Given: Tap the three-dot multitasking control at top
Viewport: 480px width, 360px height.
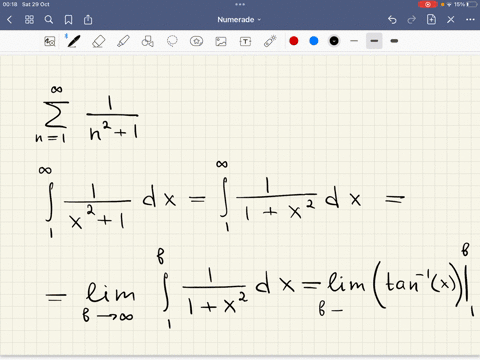Looking at the screenshot, I should 240,4.
